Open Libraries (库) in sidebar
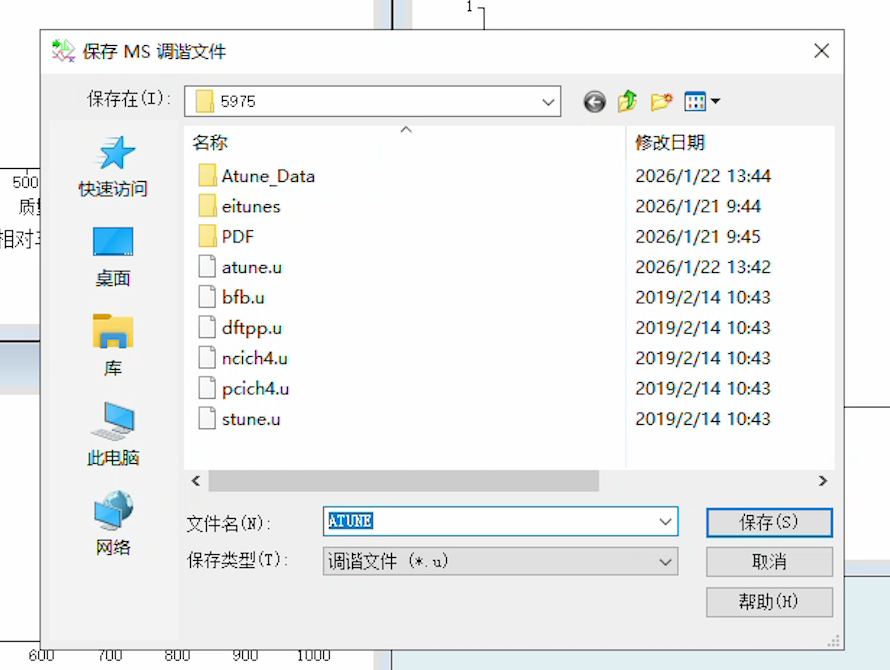 tap(113, 346)
